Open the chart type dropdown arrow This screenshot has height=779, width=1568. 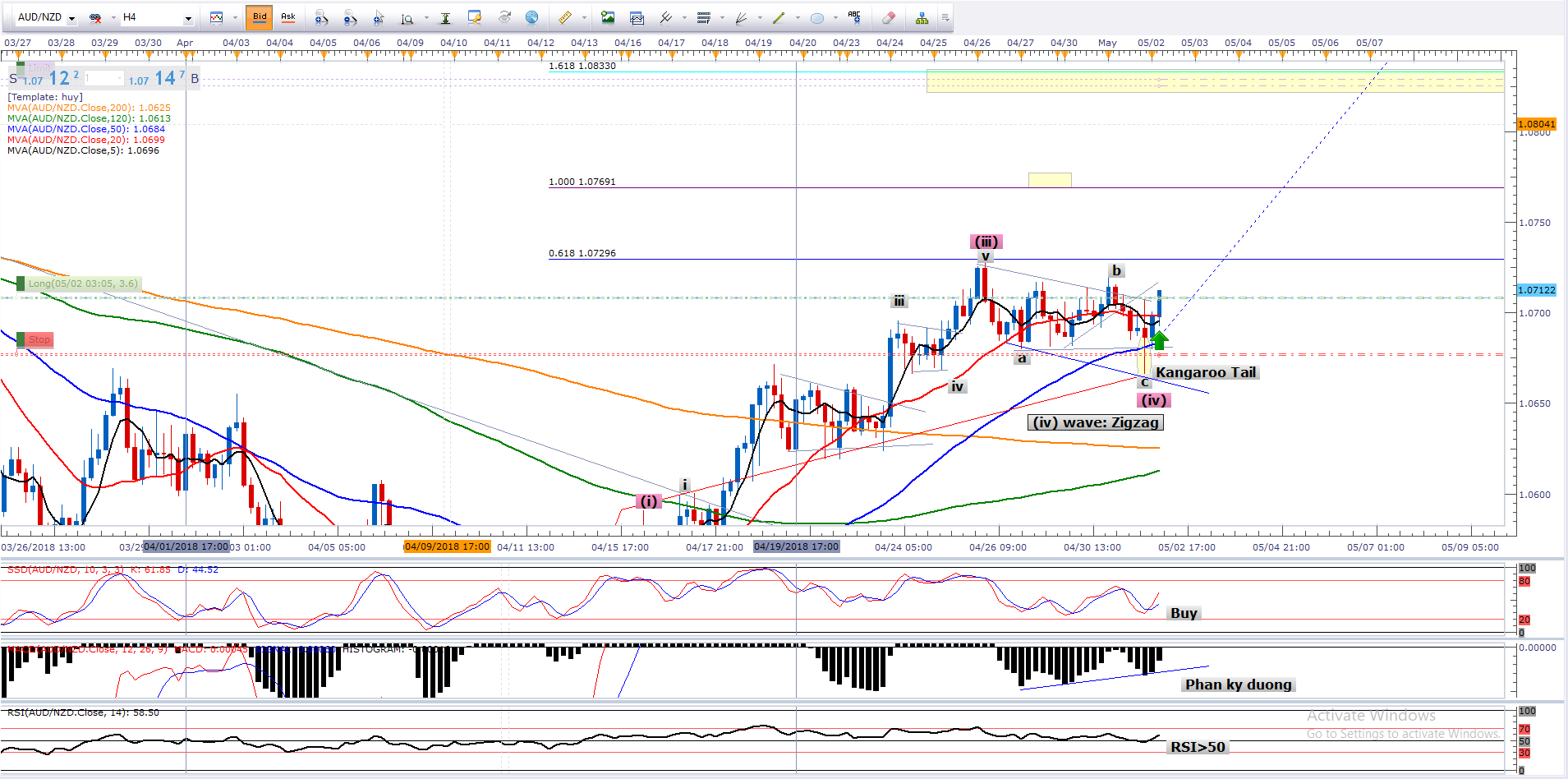click(235, 18)
